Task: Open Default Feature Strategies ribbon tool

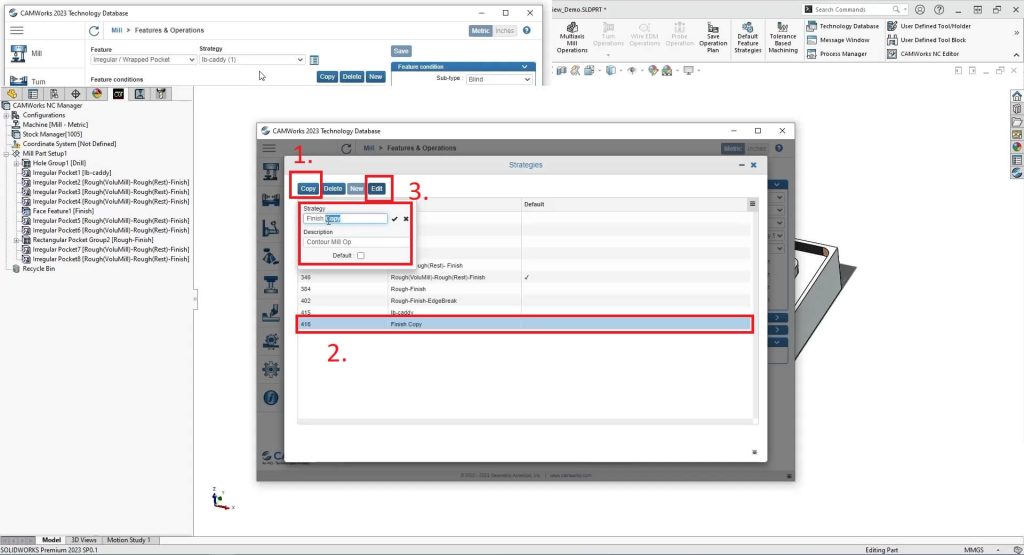Action: coord(748,37)
